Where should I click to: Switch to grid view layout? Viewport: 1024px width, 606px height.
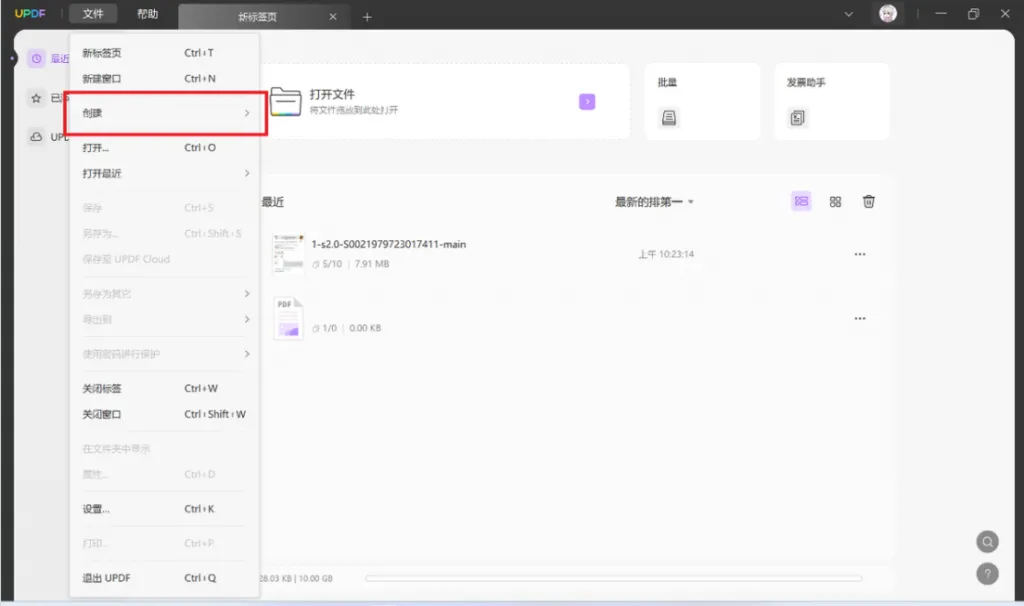835,202
